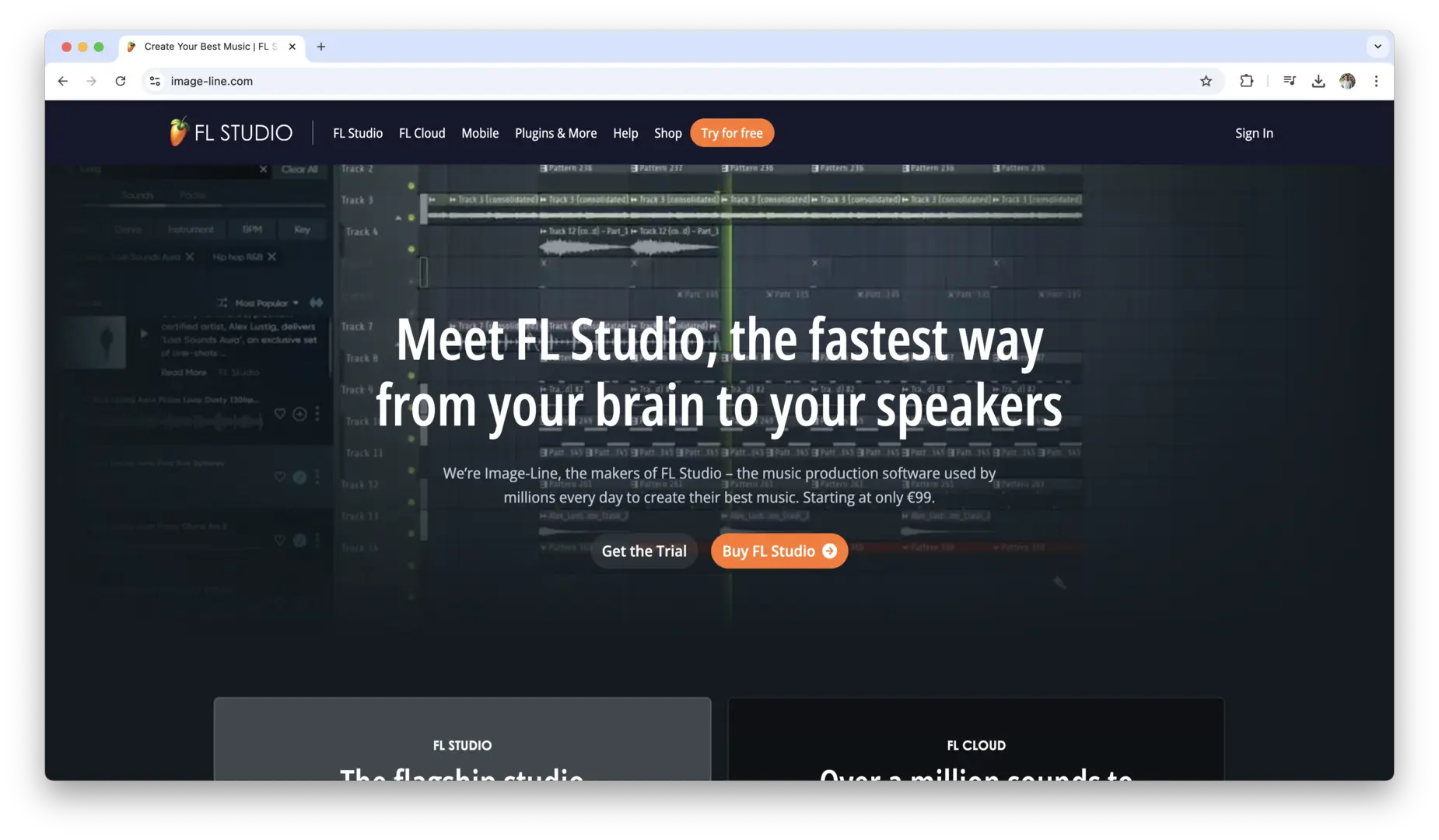Click the FL STUDIO card heading

pos(462,745)
